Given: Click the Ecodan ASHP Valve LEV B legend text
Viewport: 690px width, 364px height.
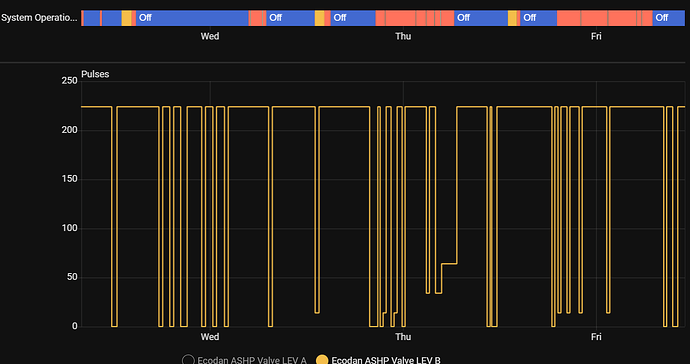Looking at the screenshot, I should (x=386, y=360).
